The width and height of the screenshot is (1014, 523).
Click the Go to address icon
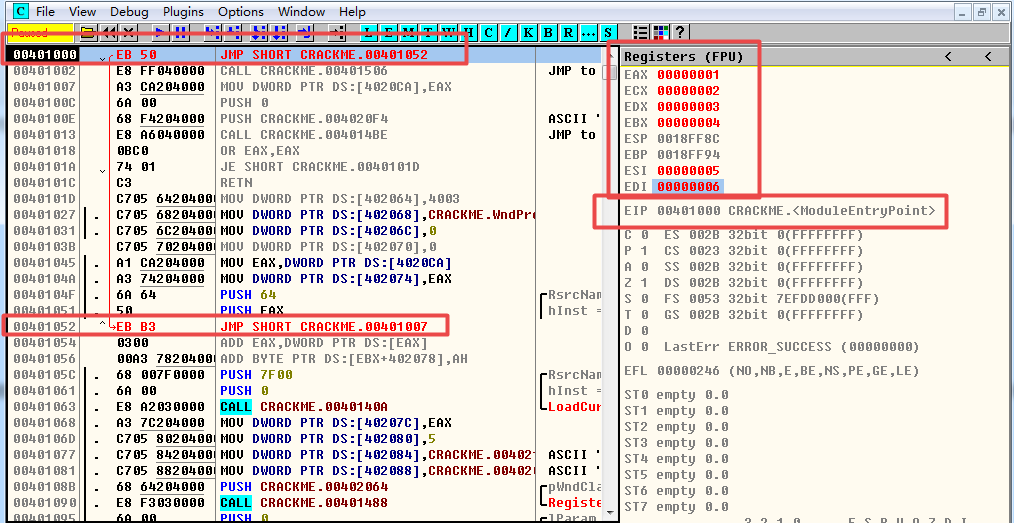tap(338, 32)
